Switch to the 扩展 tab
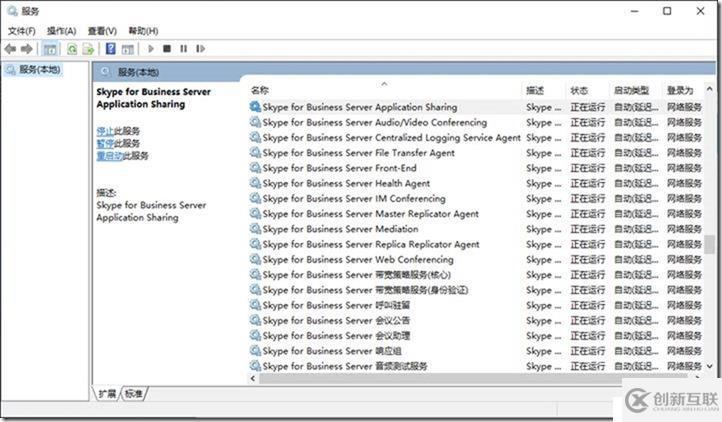The height and width of the screenshot is (422, 722). coord(107,393)
